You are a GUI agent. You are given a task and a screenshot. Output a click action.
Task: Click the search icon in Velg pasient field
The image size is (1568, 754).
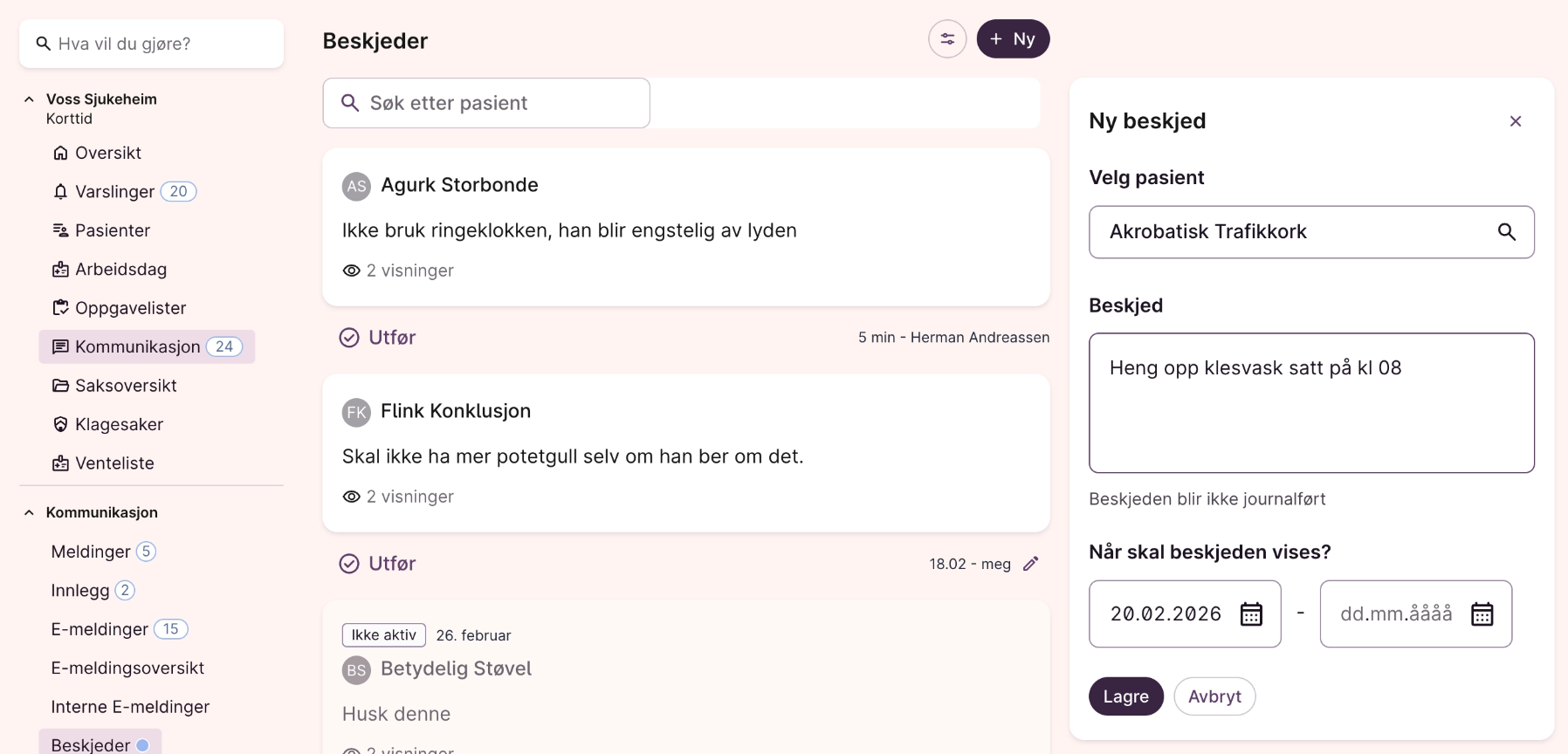pos(1507,232)
